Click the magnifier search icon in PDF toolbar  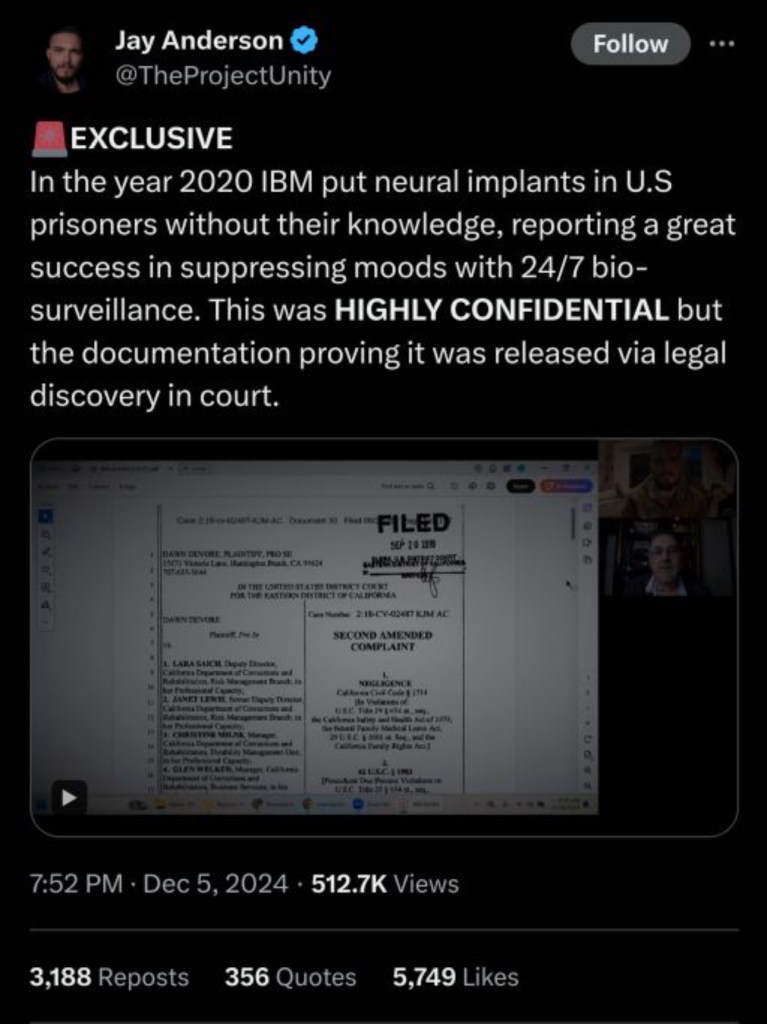click(x=431, y=485)
